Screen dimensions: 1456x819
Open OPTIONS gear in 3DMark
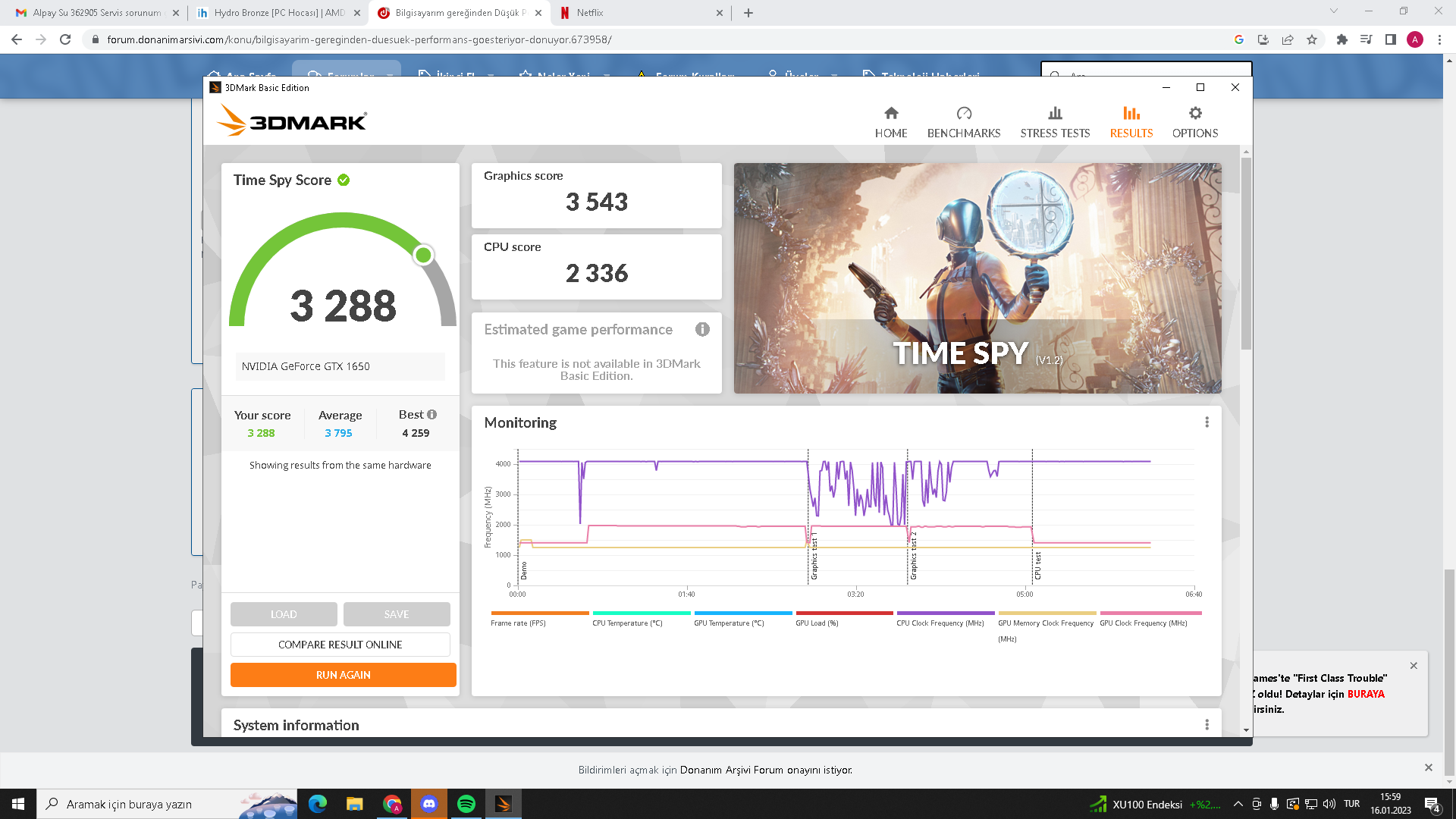point(1195,122)
